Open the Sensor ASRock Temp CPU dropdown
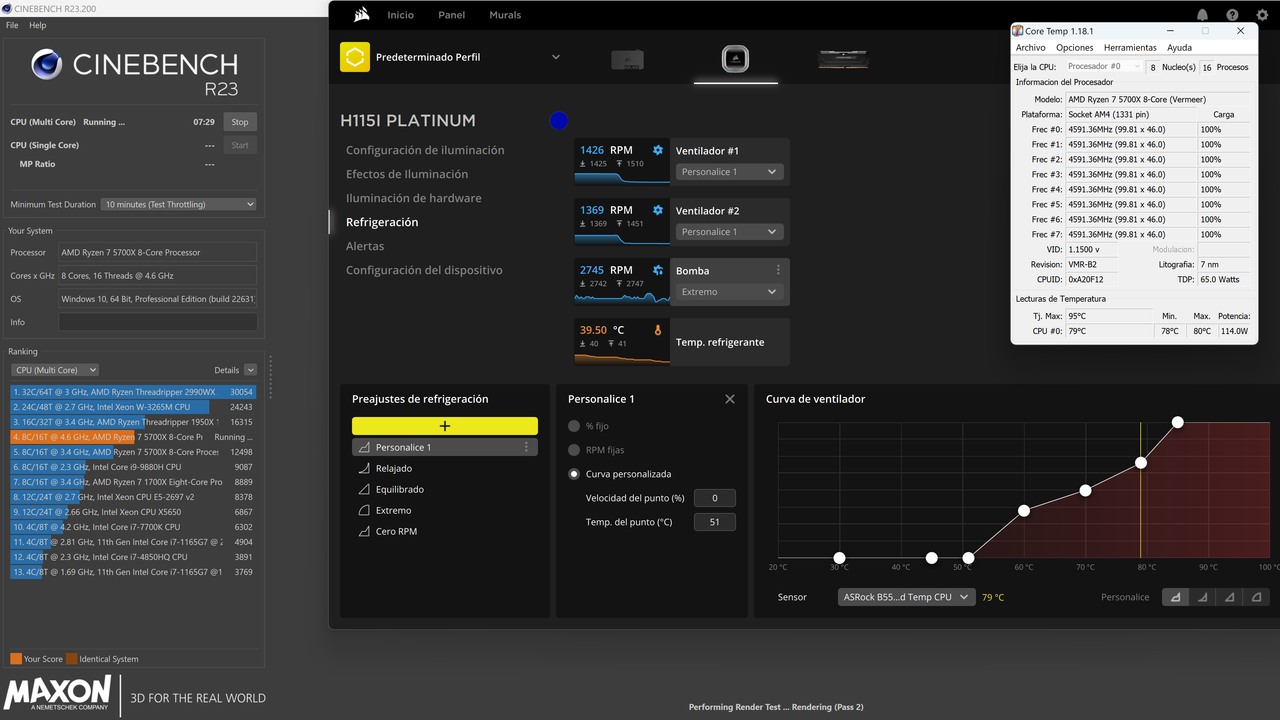The width and height of the screenshot is (1280, 720). (x=906, y=597)
